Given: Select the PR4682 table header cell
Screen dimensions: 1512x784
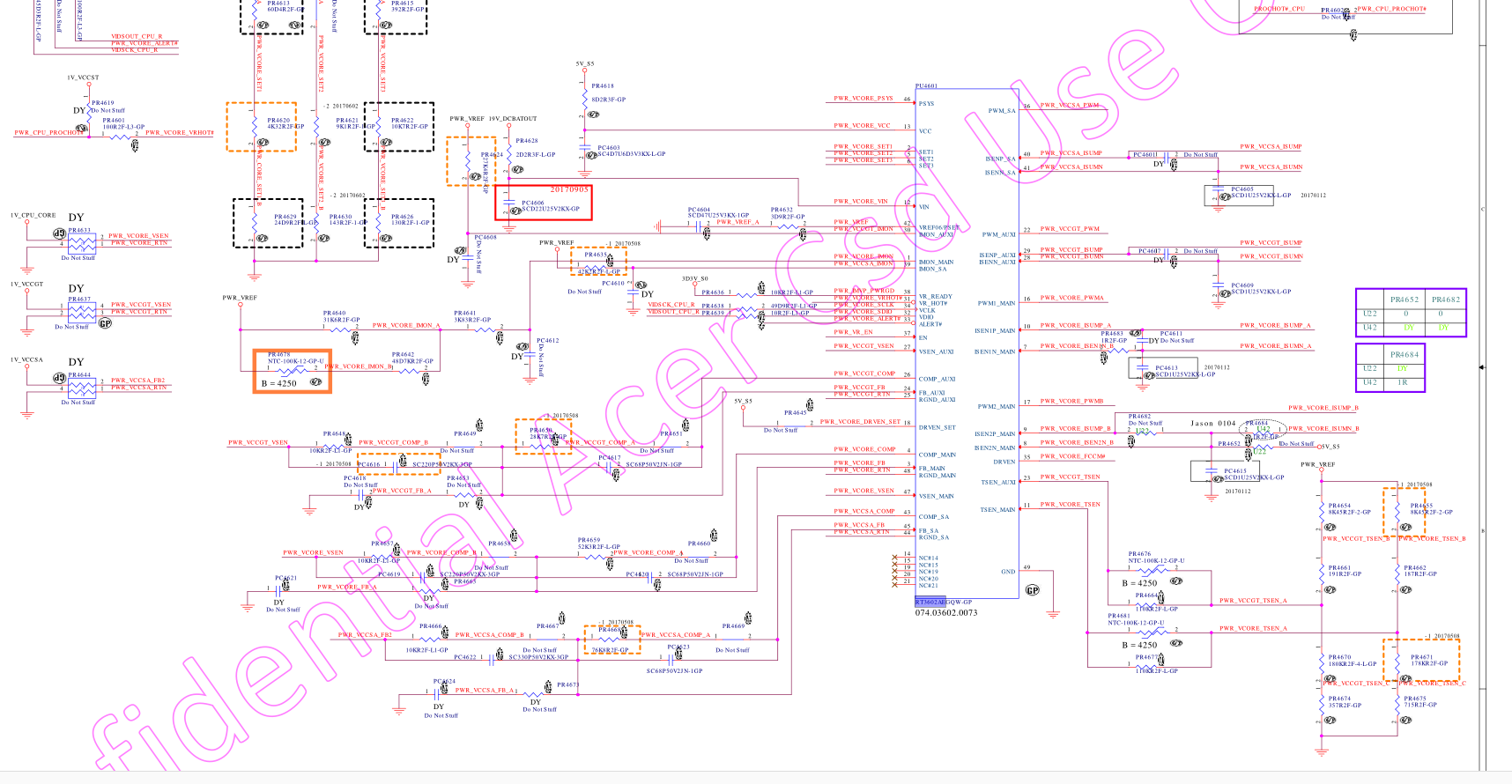Looking at the screenshot, I should tap(1446, 300).
